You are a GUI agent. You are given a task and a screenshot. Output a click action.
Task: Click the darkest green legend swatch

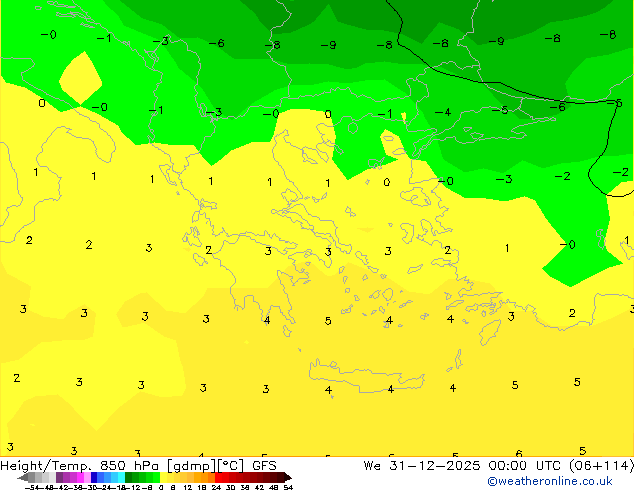point(129,477)
